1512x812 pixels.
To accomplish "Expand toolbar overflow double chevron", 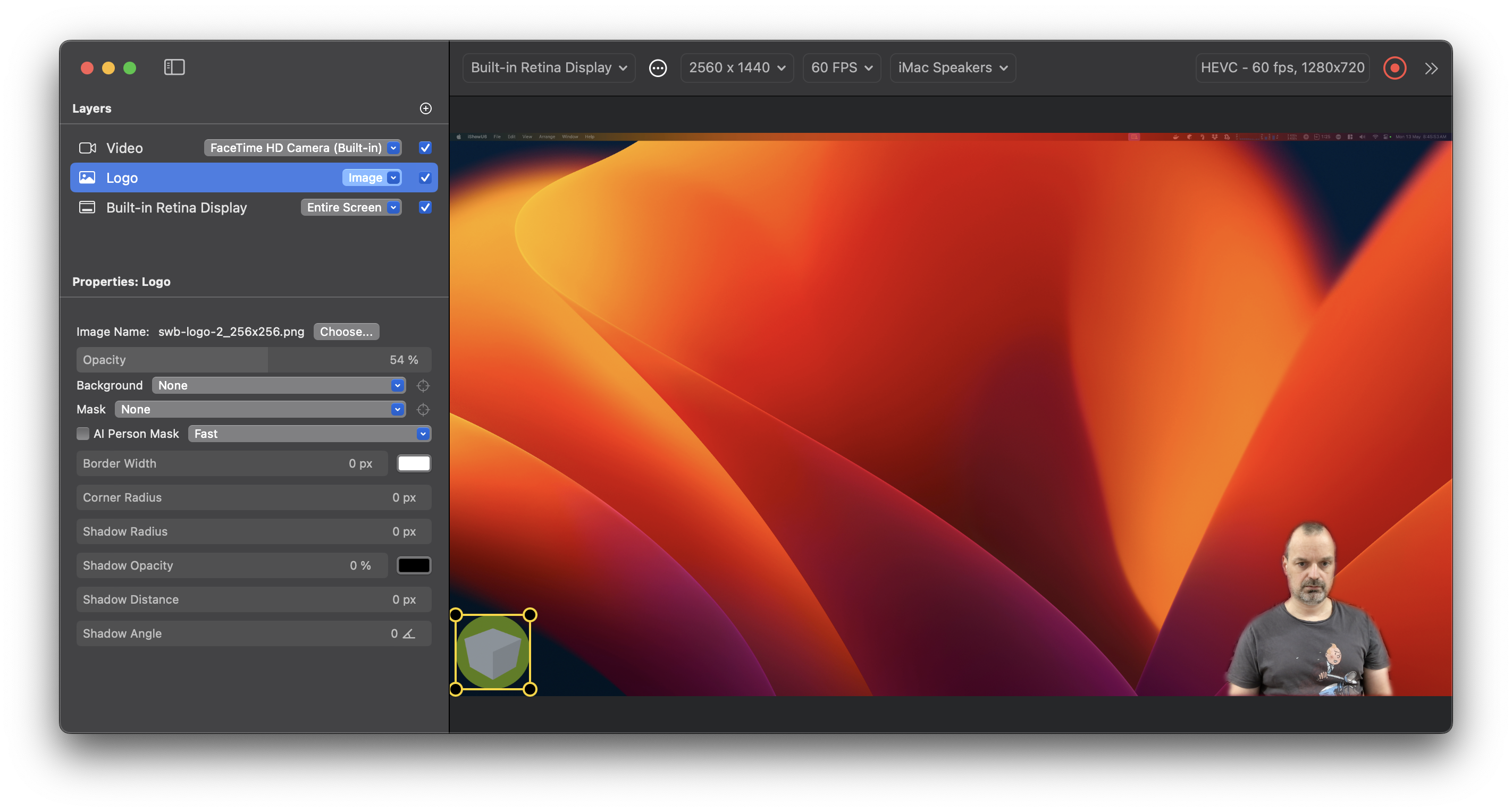I will tap(1431, 69).
